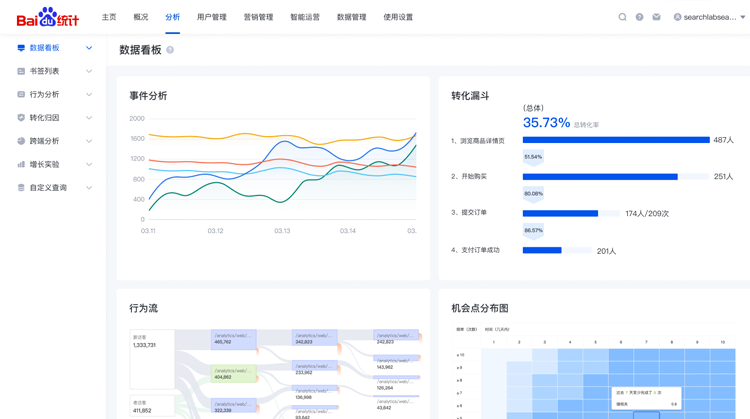
Task: Open 行为分析 in the sidebar
Action: click(44, 94)
